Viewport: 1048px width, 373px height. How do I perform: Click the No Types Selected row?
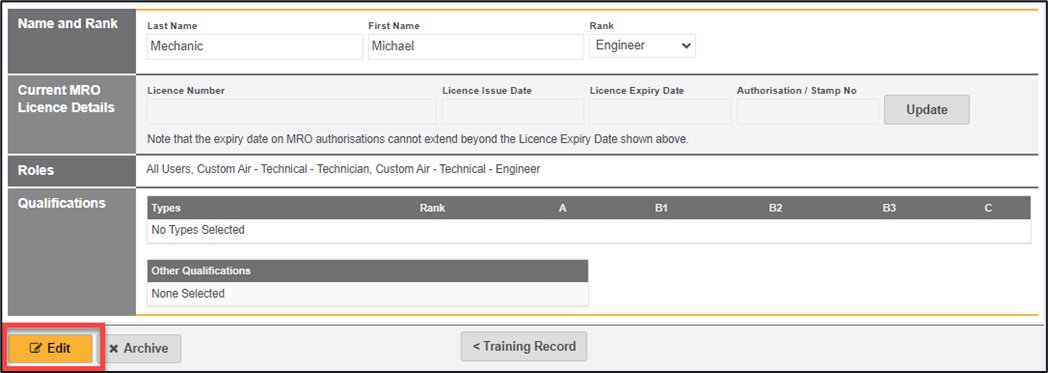tap(589, 231)
